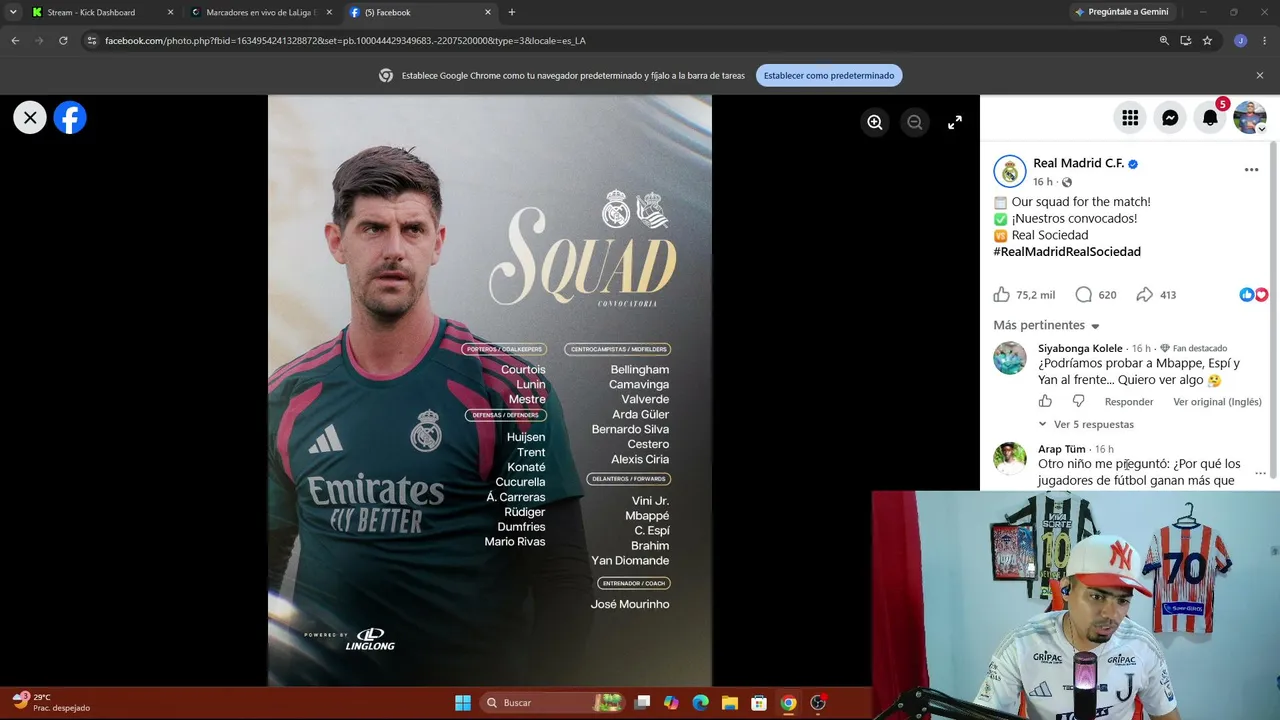Screen dimensions: 1280x720
Task: Open the Chrome profile avatar
Action: (x=1240, y=41)
